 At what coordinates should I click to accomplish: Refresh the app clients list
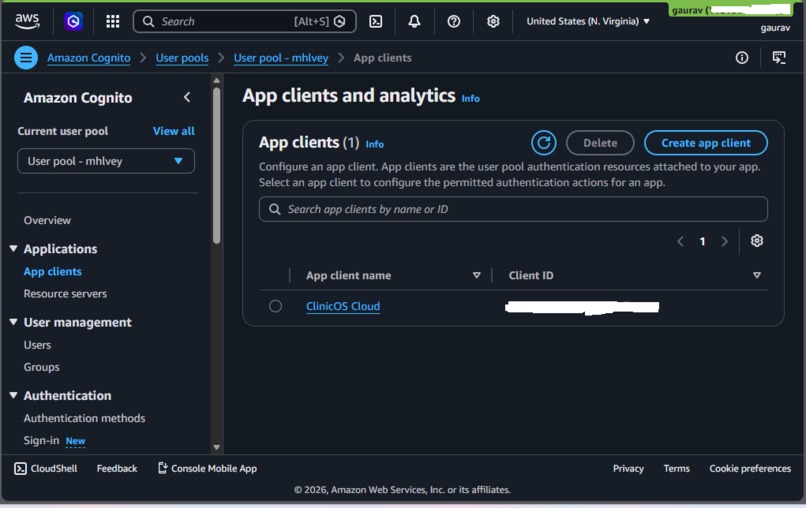click(x=543, y=142)
